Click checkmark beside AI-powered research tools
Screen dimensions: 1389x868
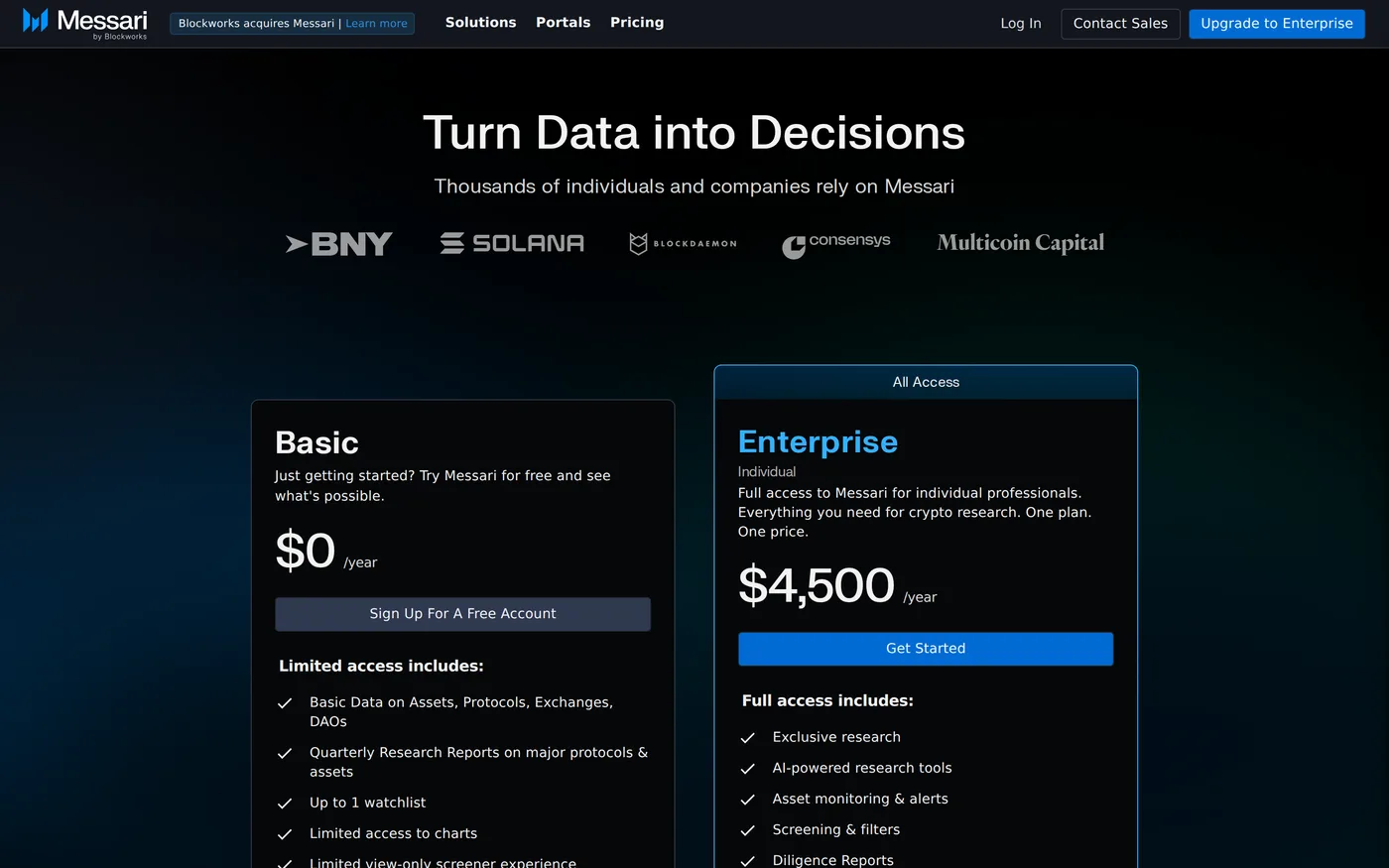coord(748,769)
